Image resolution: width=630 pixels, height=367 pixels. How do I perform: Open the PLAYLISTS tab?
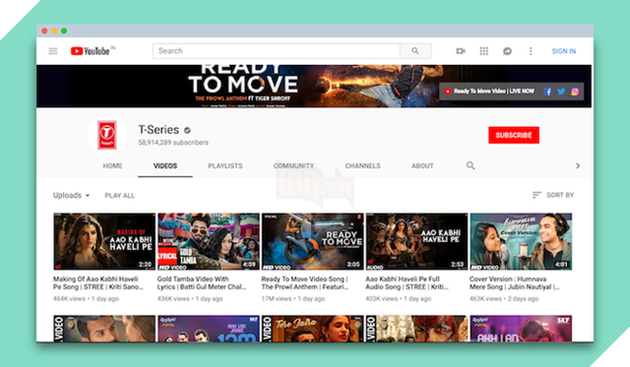[x=225, y=166]
